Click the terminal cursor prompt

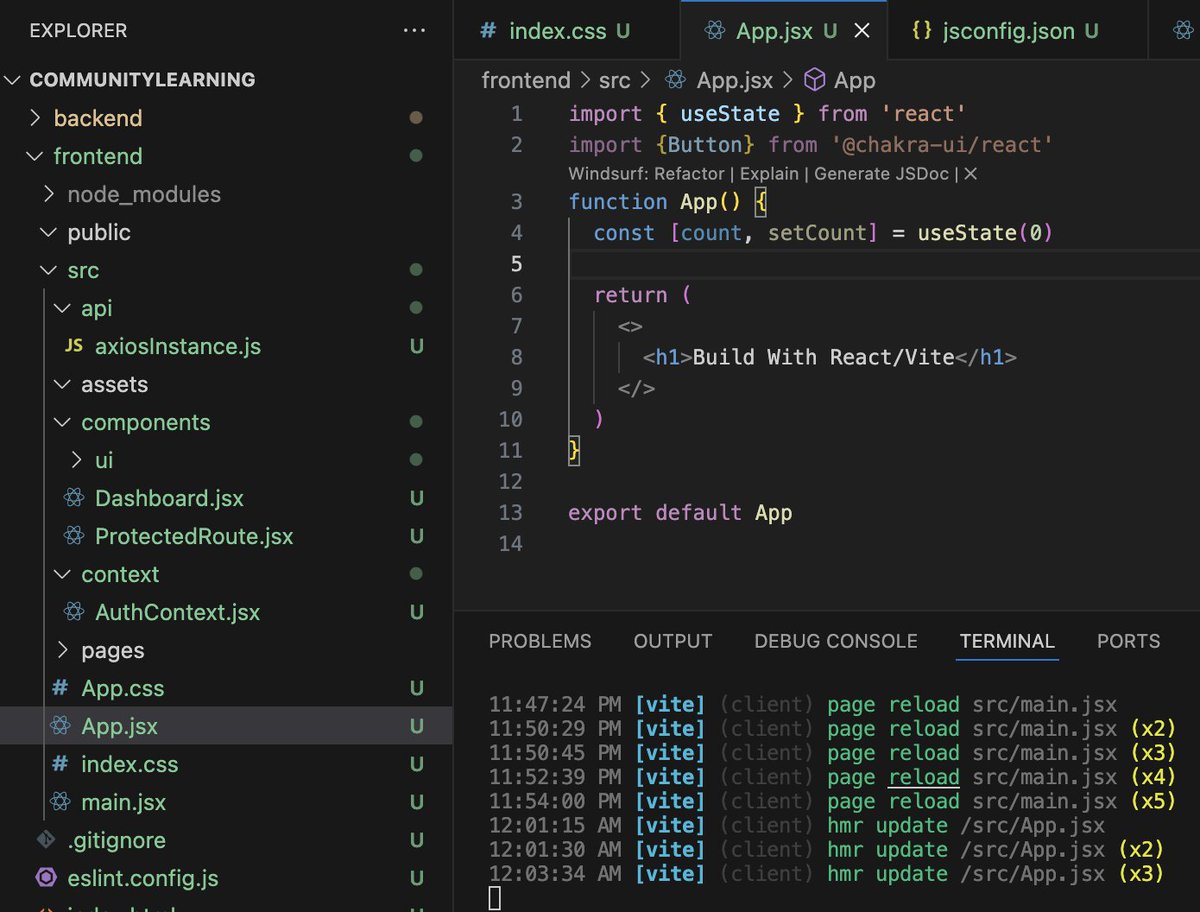pos(494,899)
